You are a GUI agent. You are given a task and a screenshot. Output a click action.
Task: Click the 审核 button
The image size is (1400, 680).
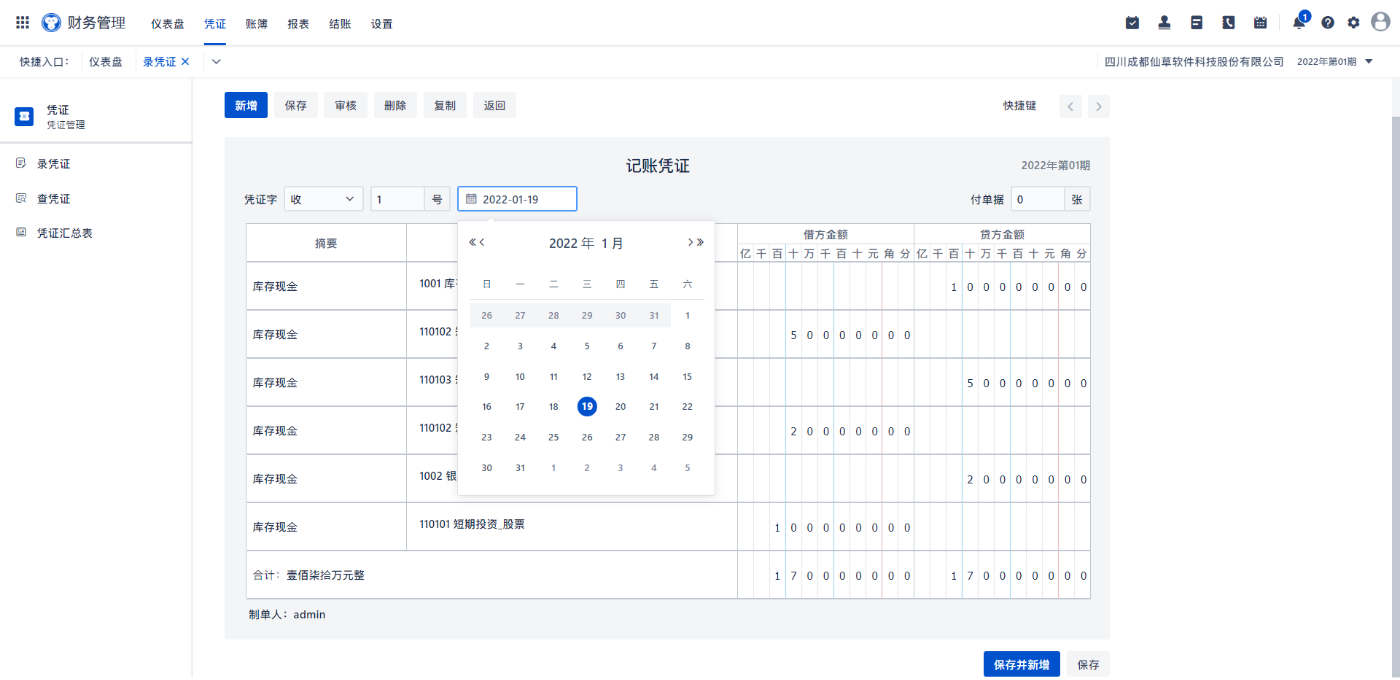coord(346,105)
